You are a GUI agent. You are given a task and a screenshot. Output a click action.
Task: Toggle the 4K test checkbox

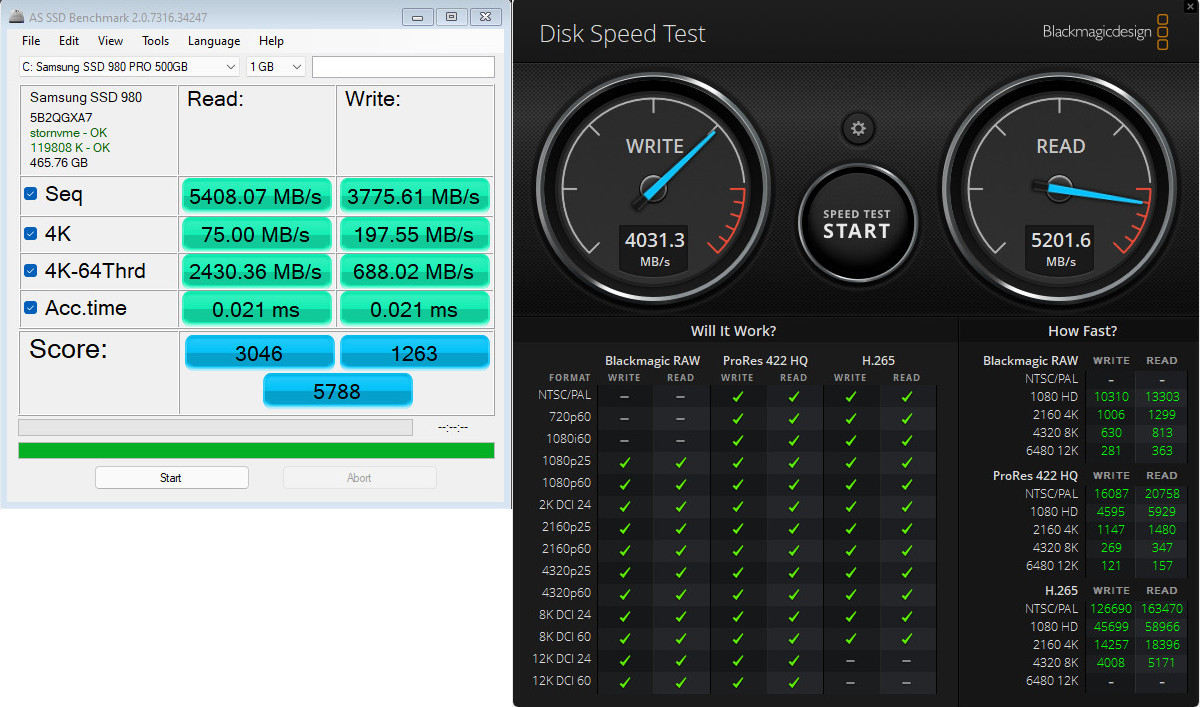tap(31, 234)
